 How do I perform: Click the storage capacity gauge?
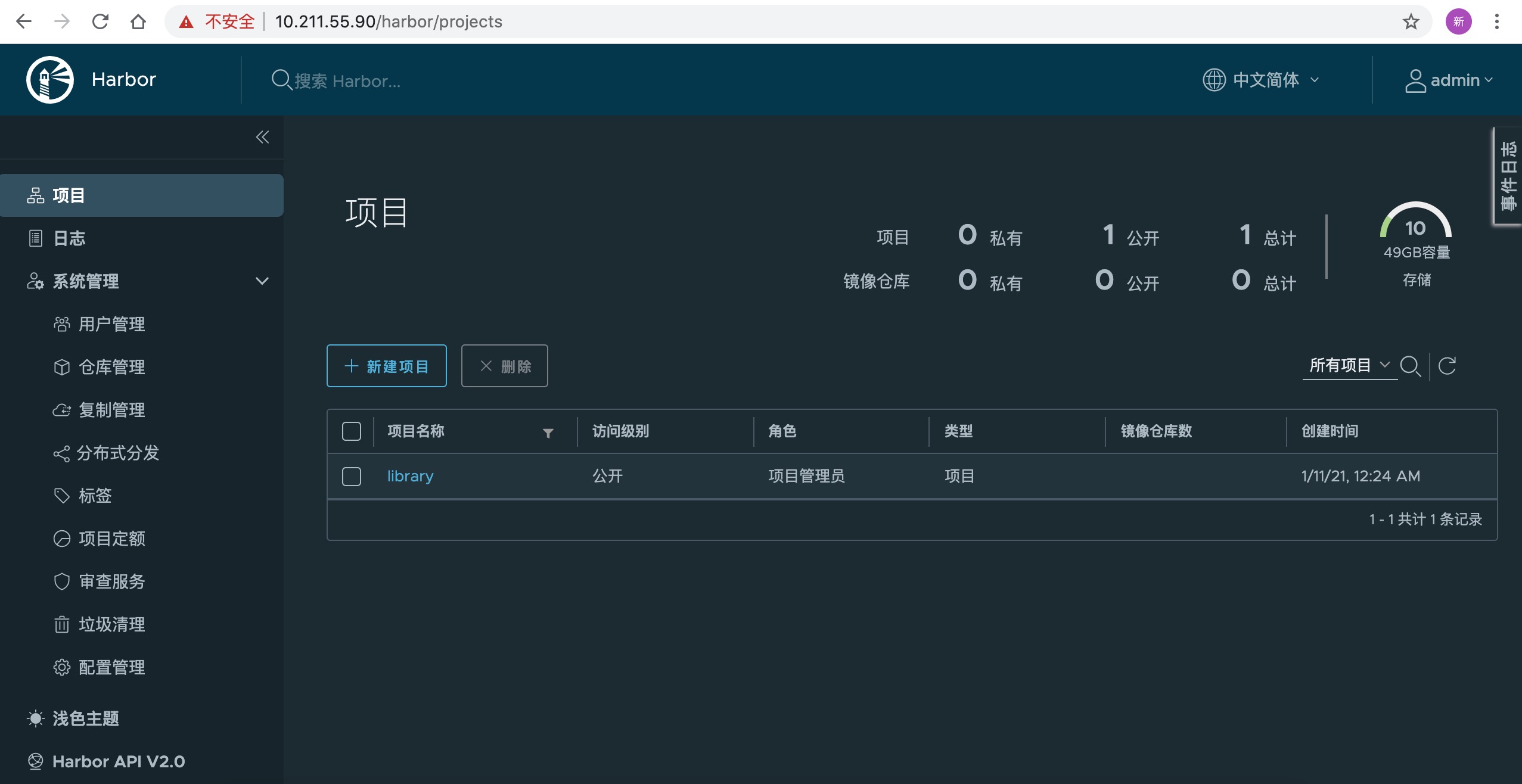click(1416, 220)
